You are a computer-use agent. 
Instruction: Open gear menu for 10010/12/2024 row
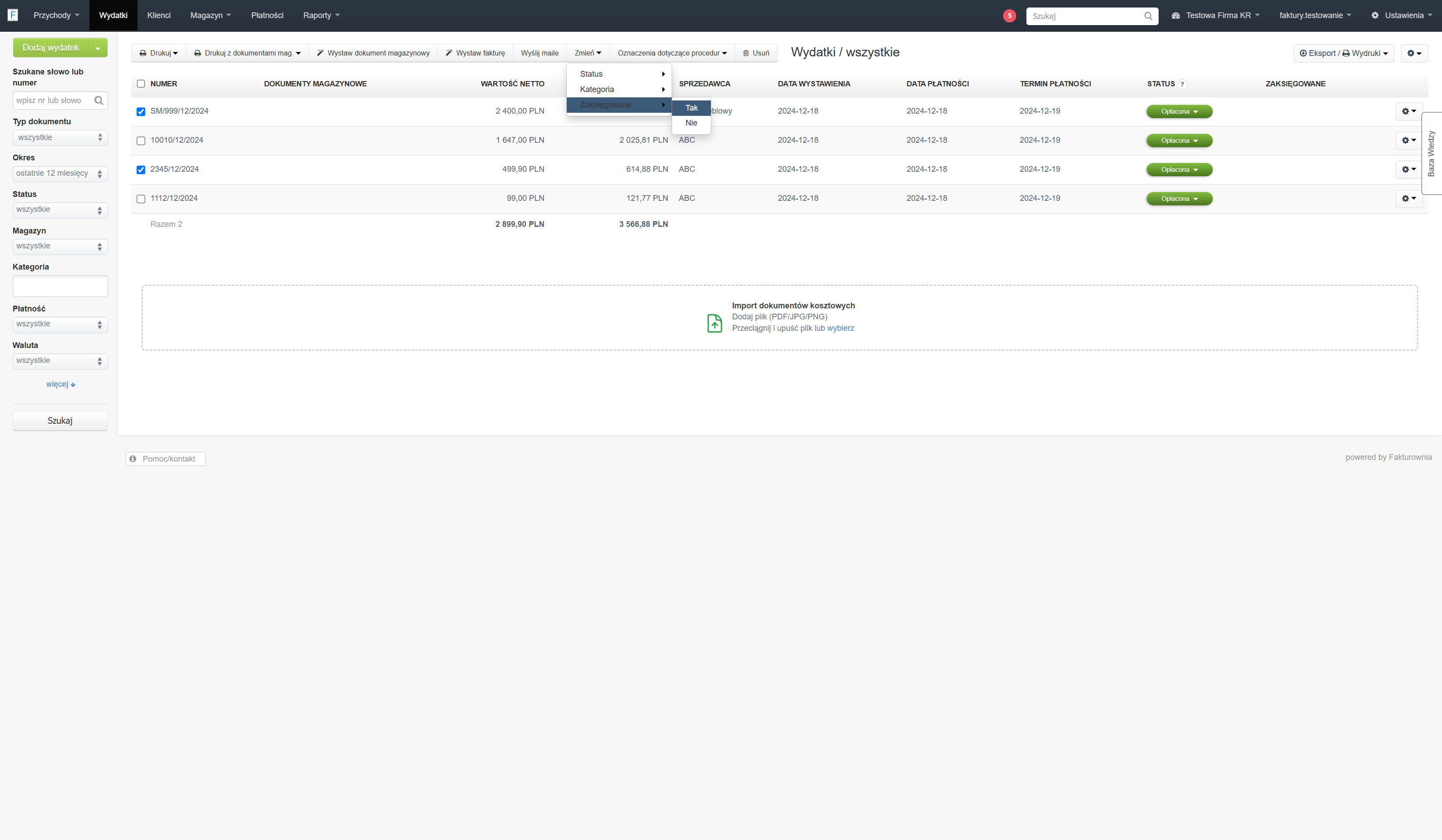[1409, 141]
